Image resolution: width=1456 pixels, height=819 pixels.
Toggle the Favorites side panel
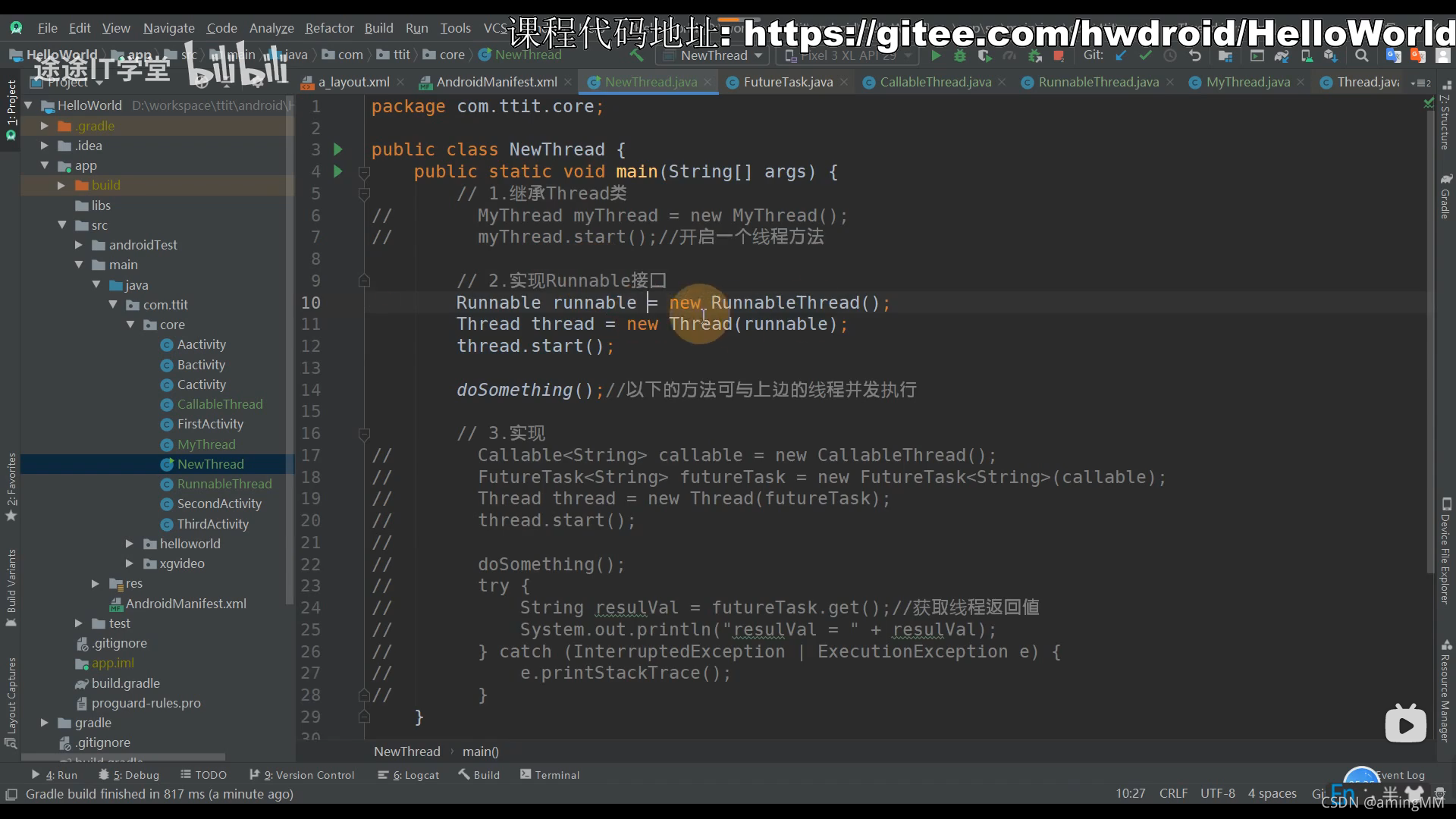click(11, 487)
